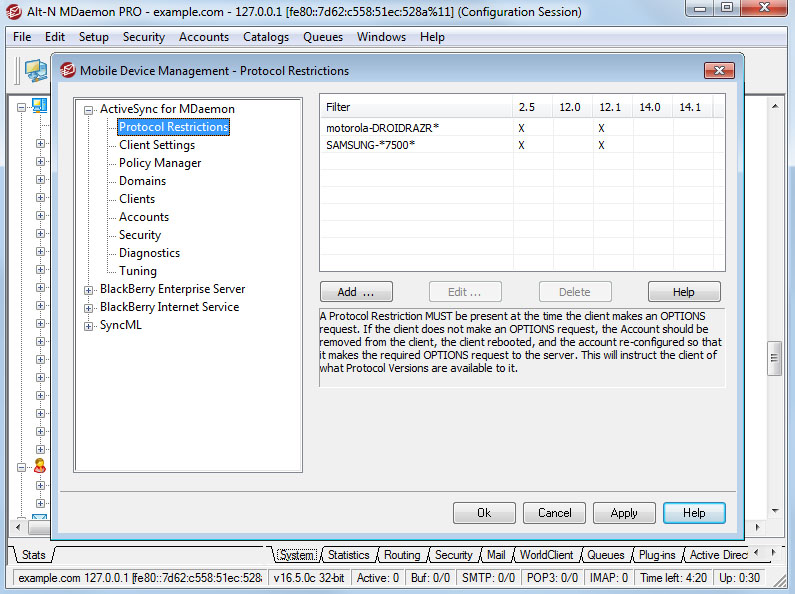Select Security tree item in dialog

140,235
